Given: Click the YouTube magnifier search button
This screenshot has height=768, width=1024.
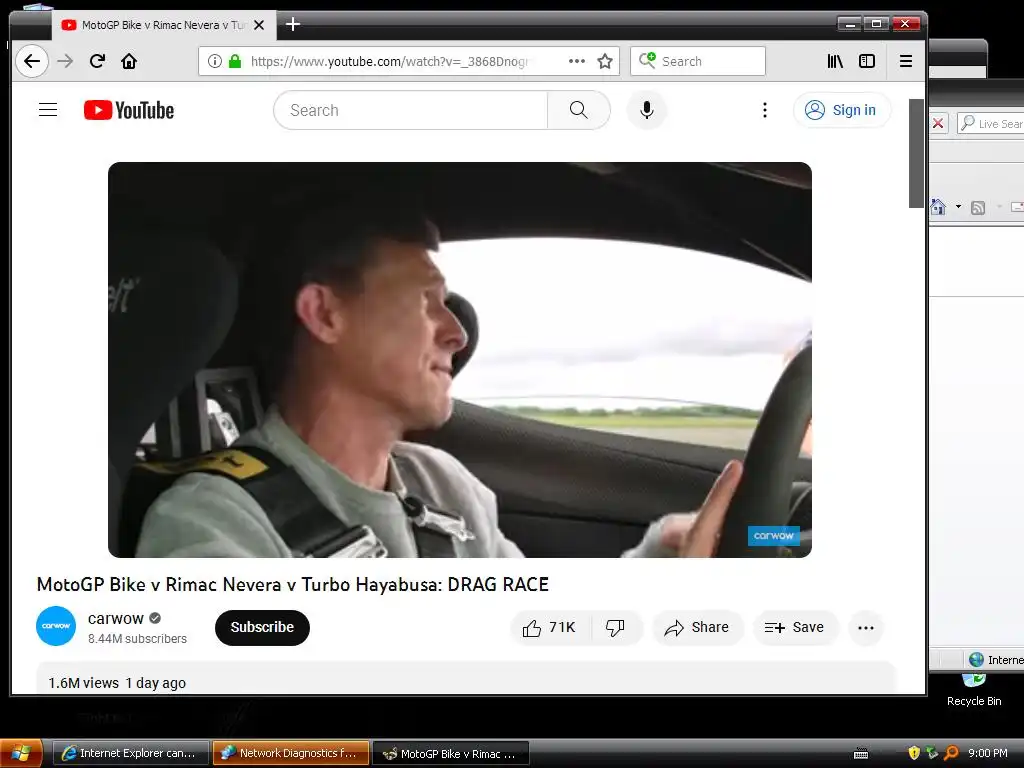Looking at the screenshot, I should 579,110.
